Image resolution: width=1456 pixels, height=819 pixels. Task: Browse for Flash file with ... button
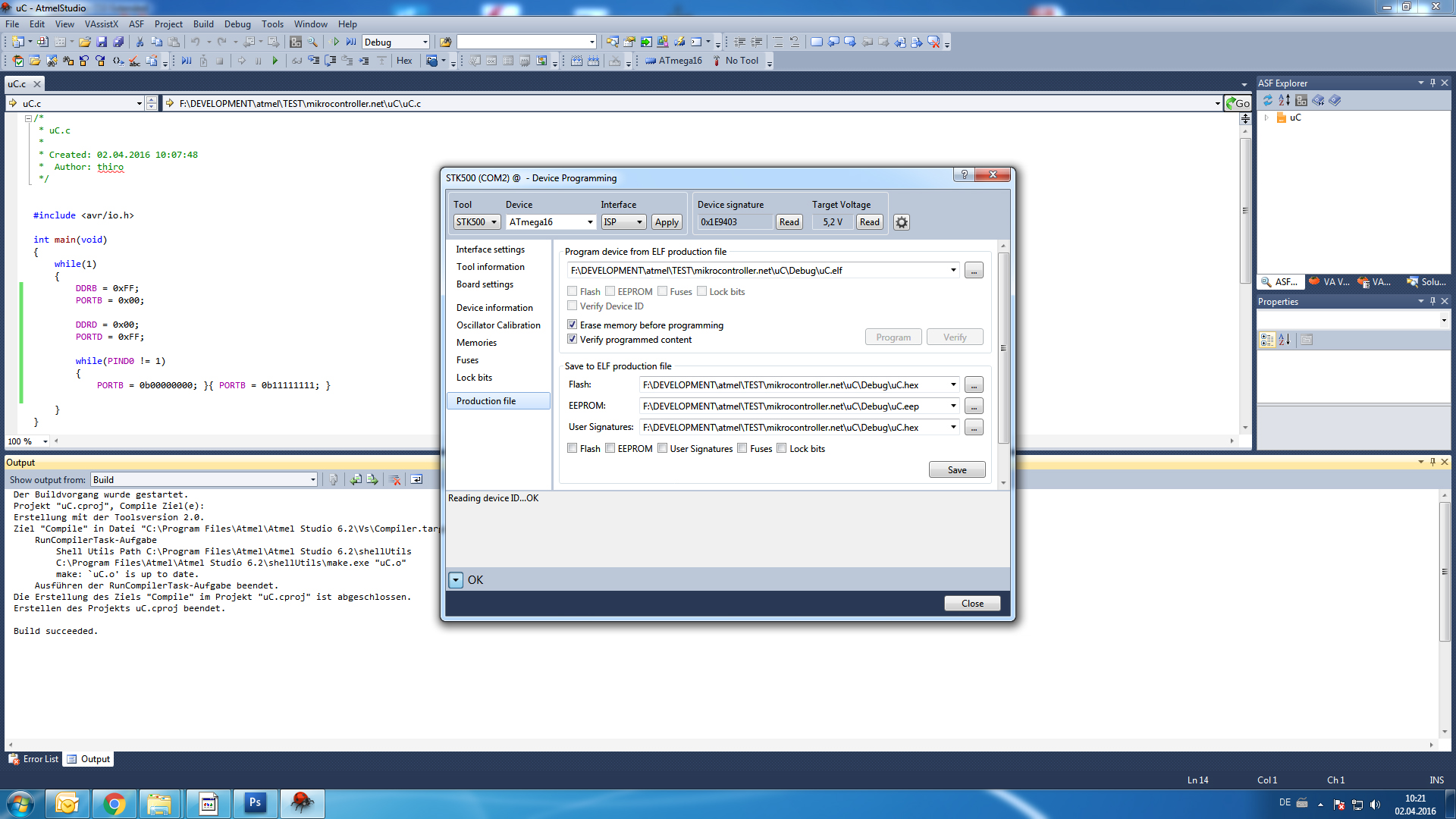pos(974,384)
